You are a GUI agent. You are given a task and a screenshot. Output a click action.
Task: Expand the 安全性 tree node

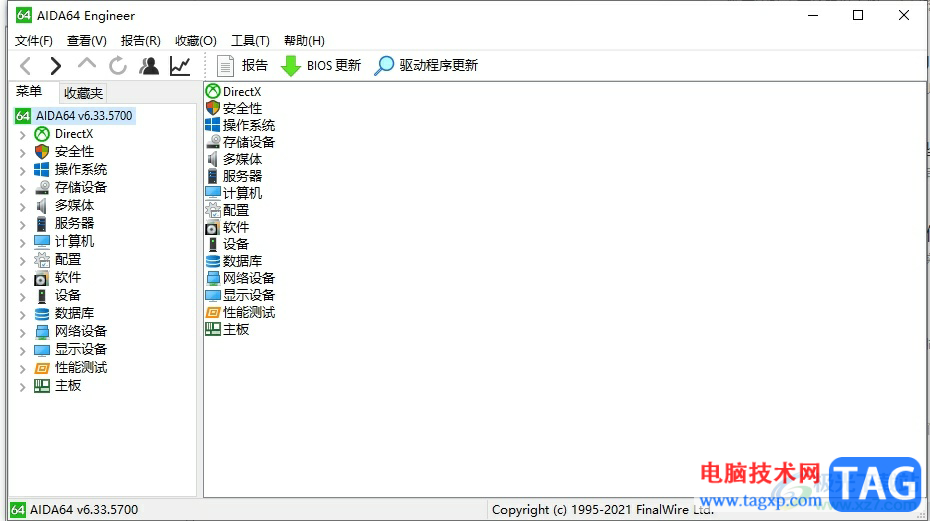point(23,153)
